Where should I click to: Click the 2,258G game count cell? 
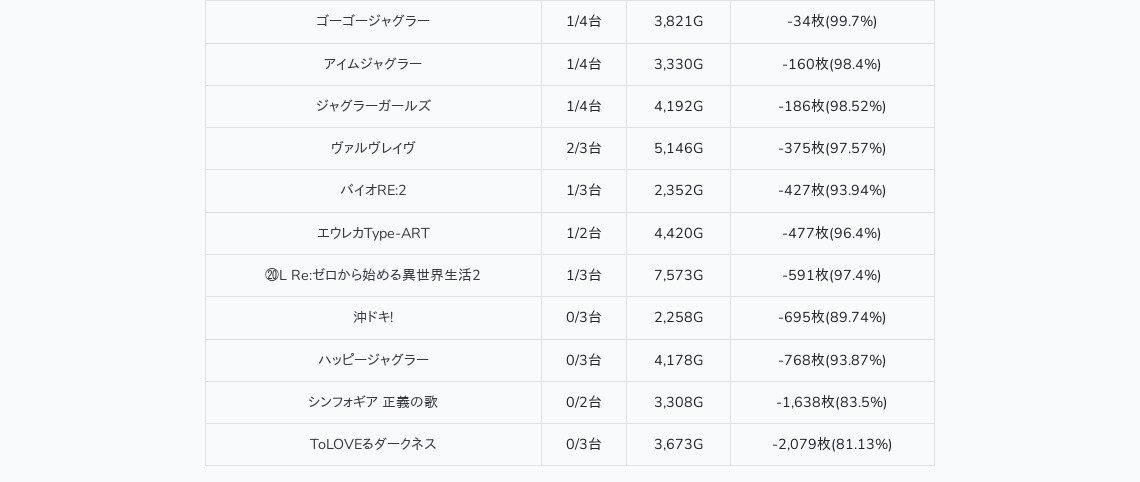pyautogui.click(x=678, y=317)
